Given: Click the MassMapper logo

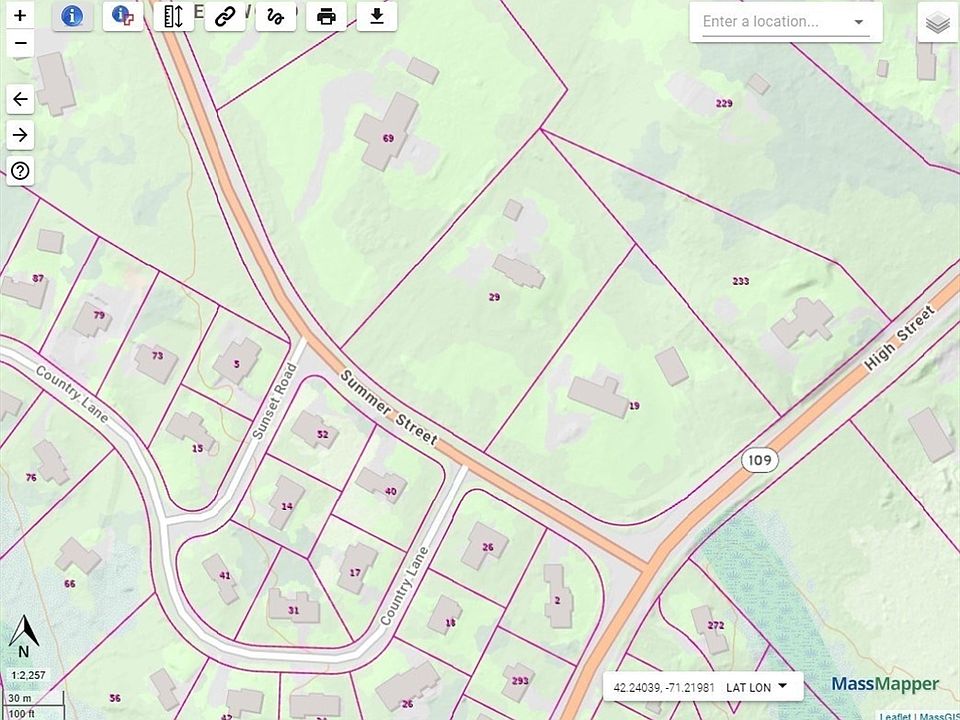Looking at the screenshot, I should tap(885, 684).
